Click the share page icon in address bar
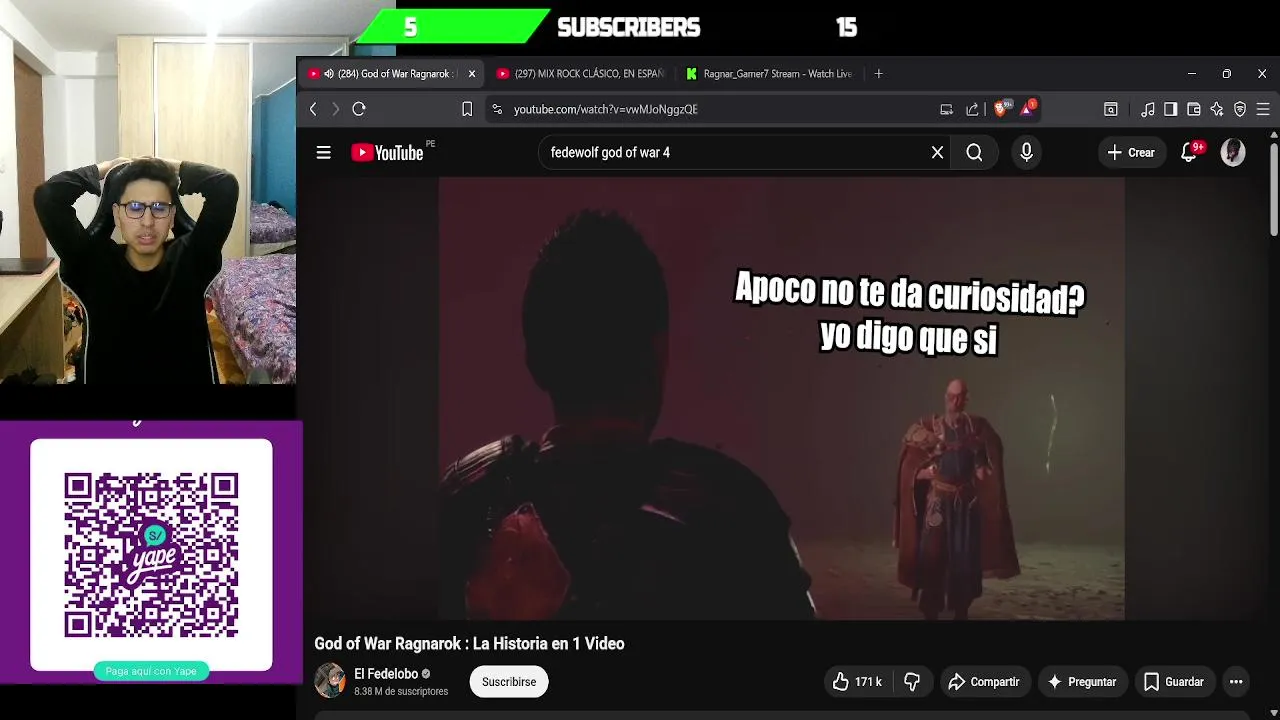Viewport: 1280px width, 720px height. point(972,109)
